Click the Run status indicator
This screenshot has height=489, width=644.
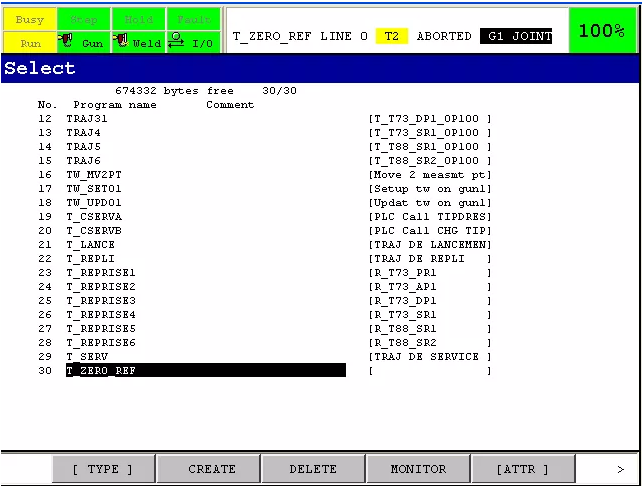[x=30, y=43]
